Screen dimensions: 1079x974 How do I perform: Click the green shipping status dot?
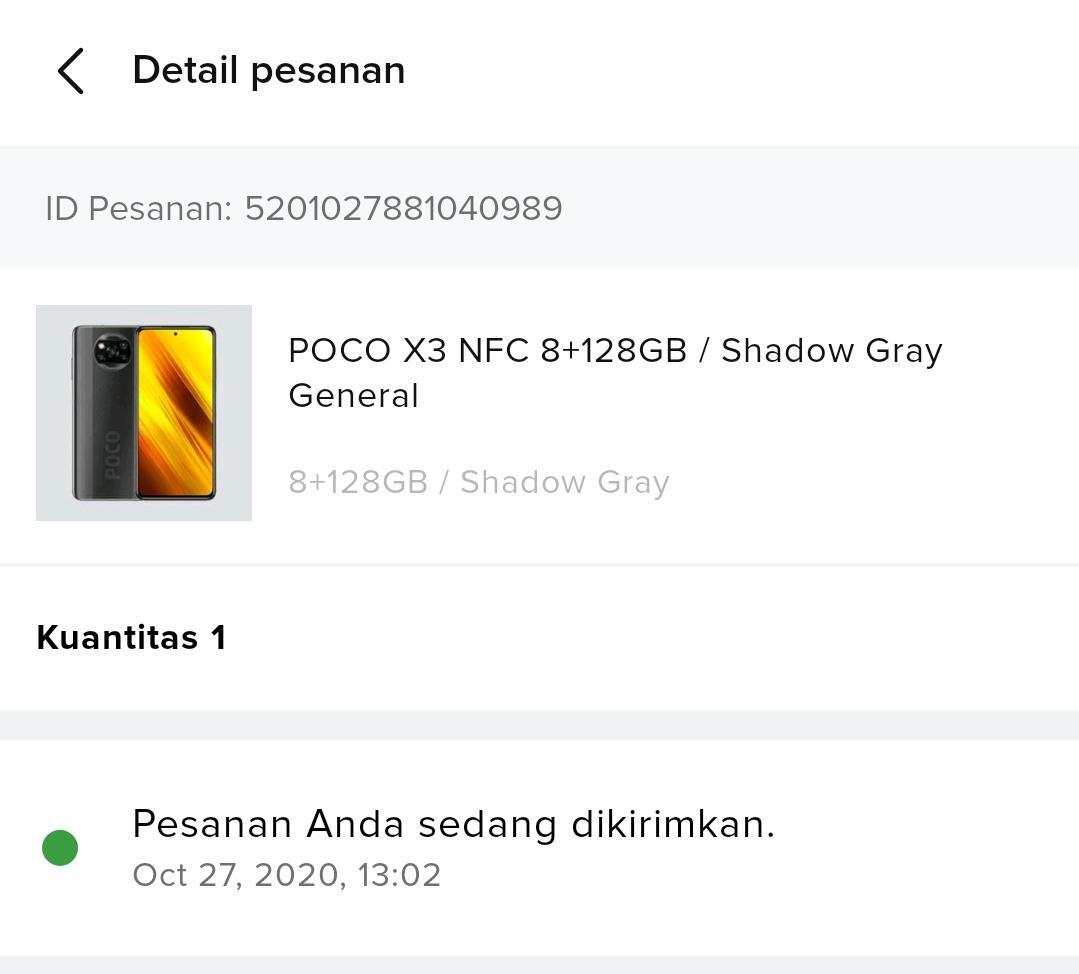click(x=60, y=848)
